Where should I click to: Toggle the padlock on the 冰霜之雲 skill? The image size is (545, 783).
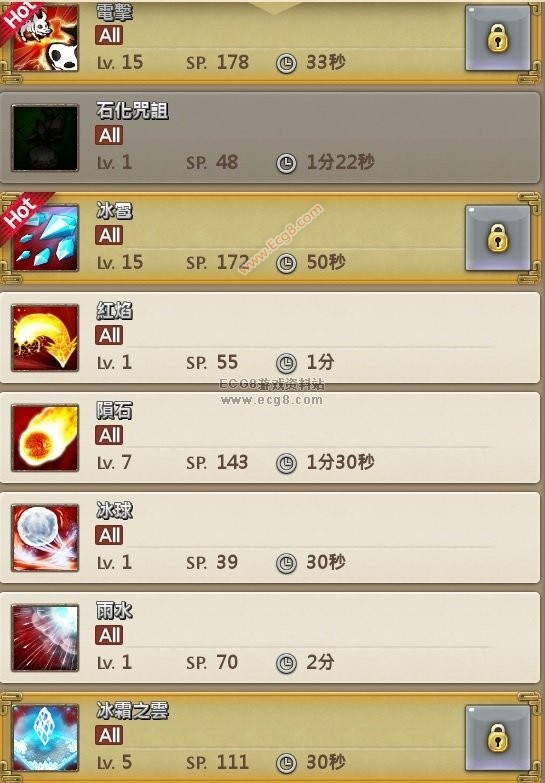click(x=498, y=738)
